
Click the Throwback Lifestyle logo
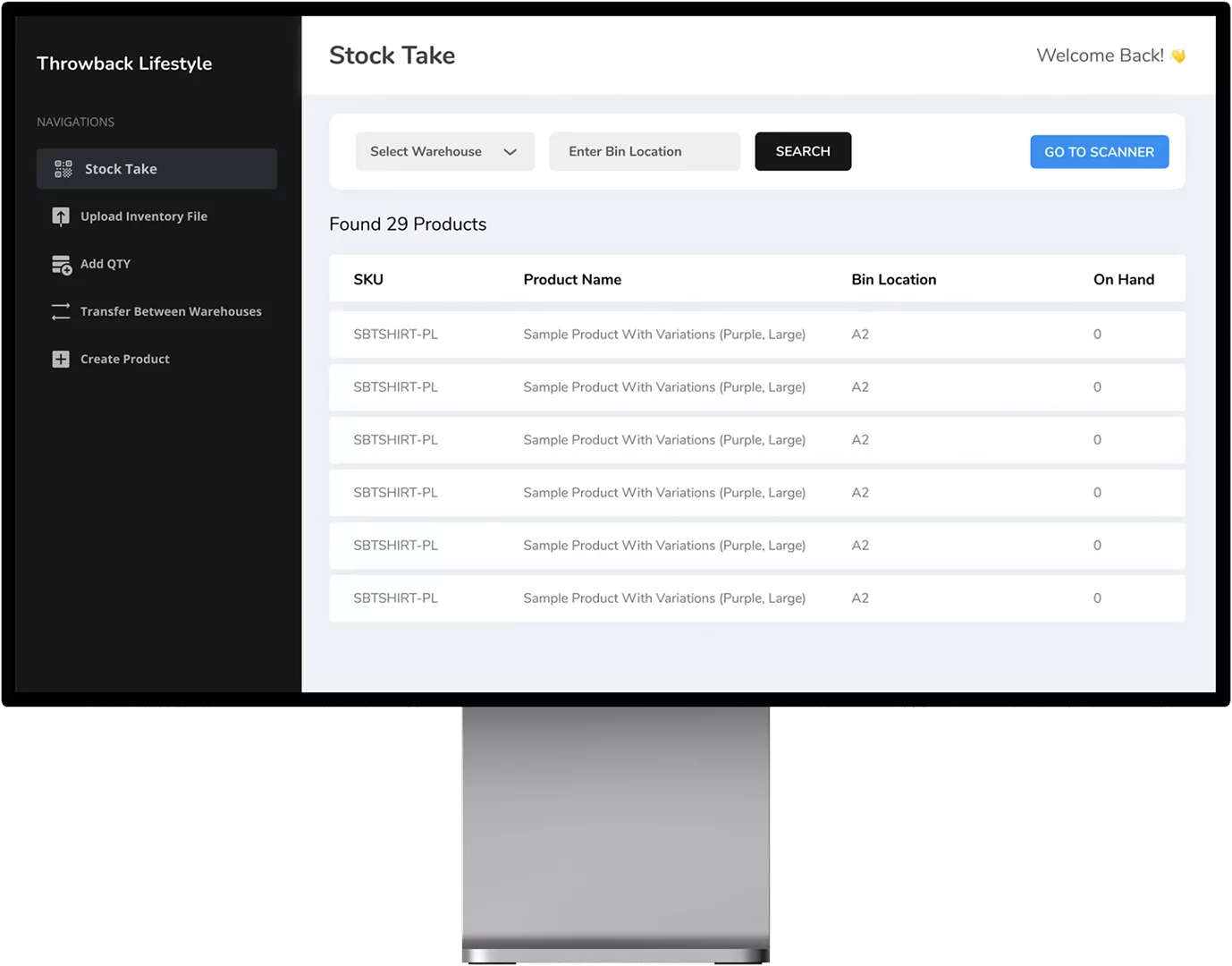[x=123, y=63]
